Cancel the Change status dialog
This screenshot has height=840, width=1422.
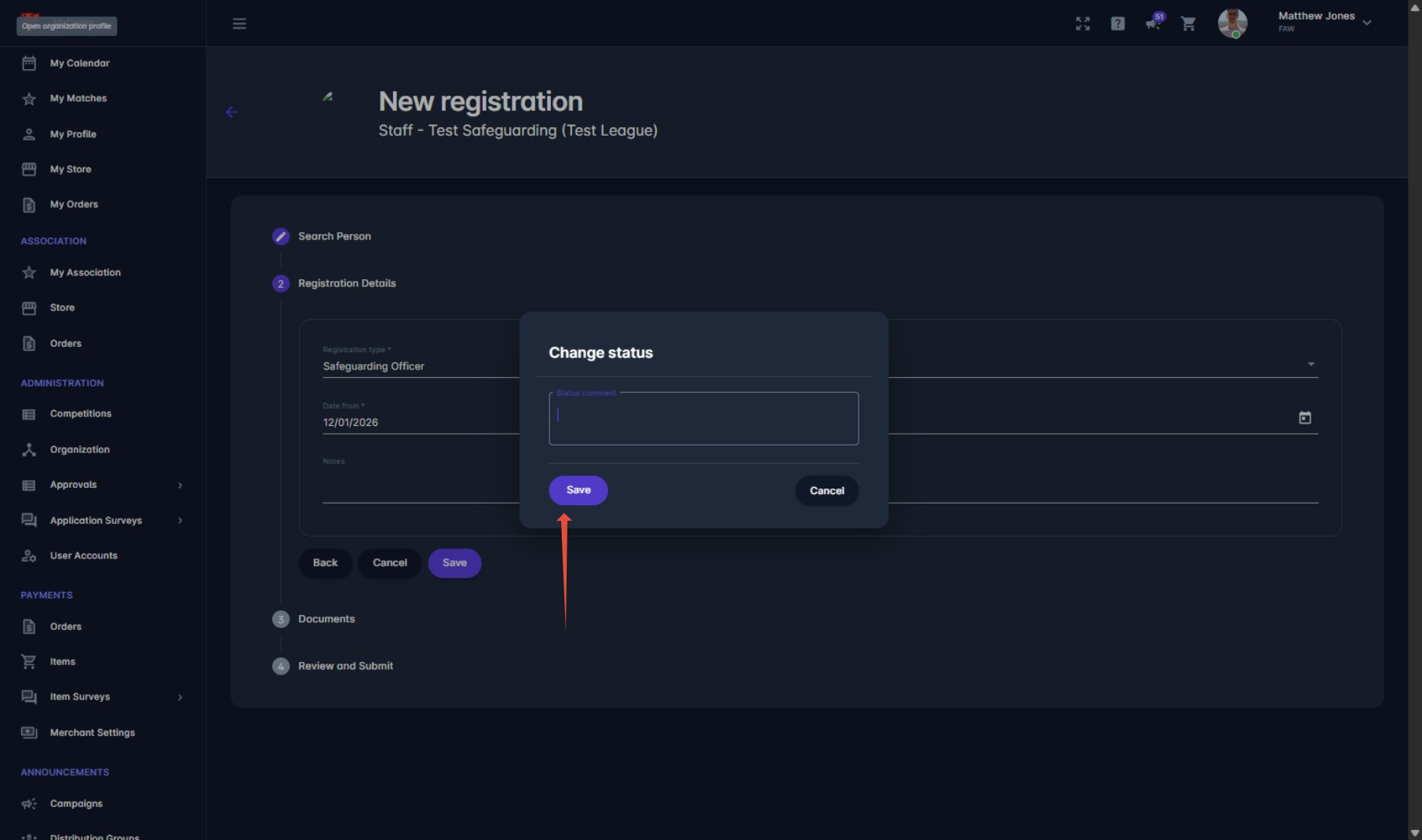(x=826, y=491)
